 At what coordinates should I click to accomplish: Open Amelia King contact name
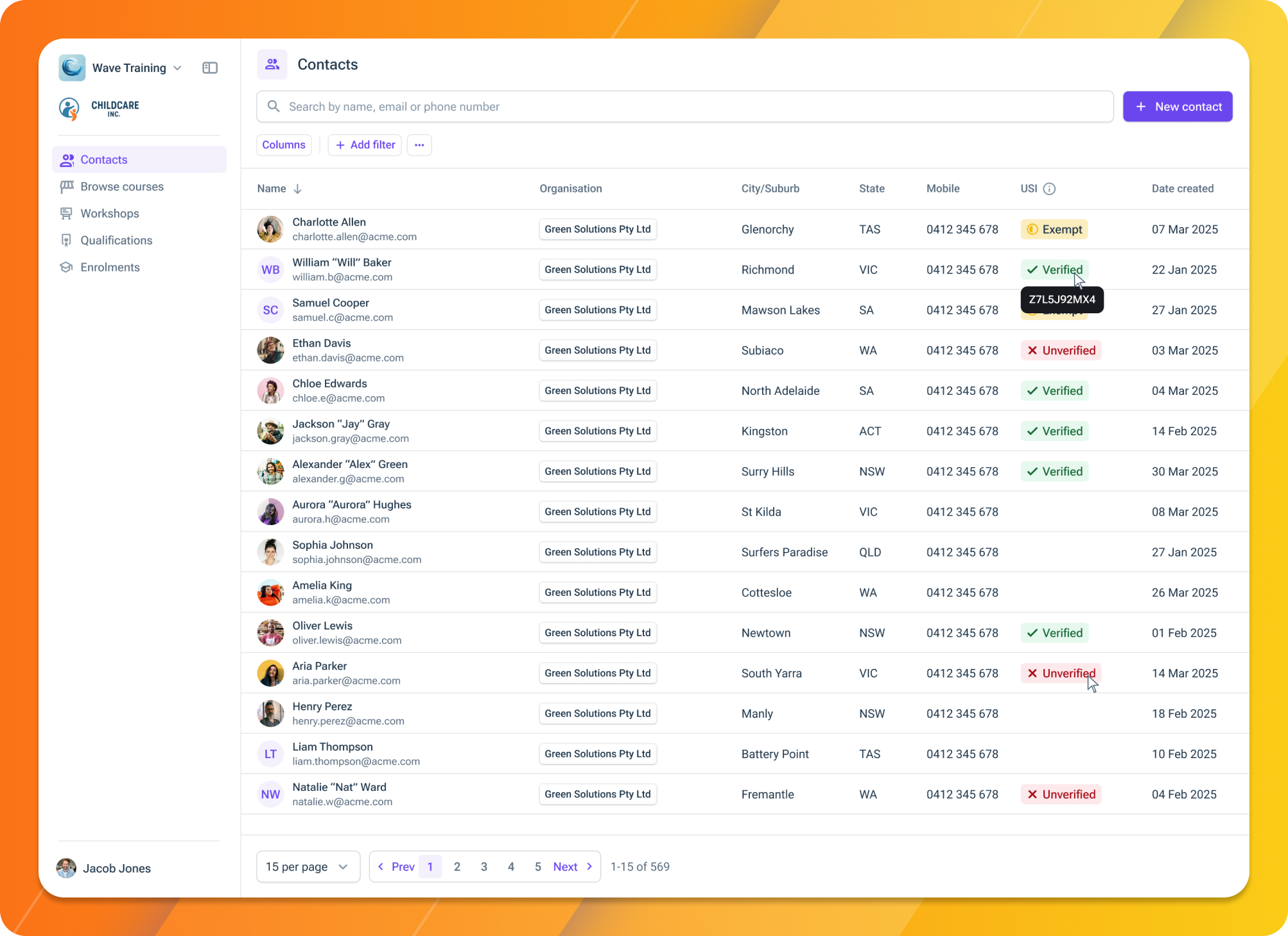(x=322, y=585)
